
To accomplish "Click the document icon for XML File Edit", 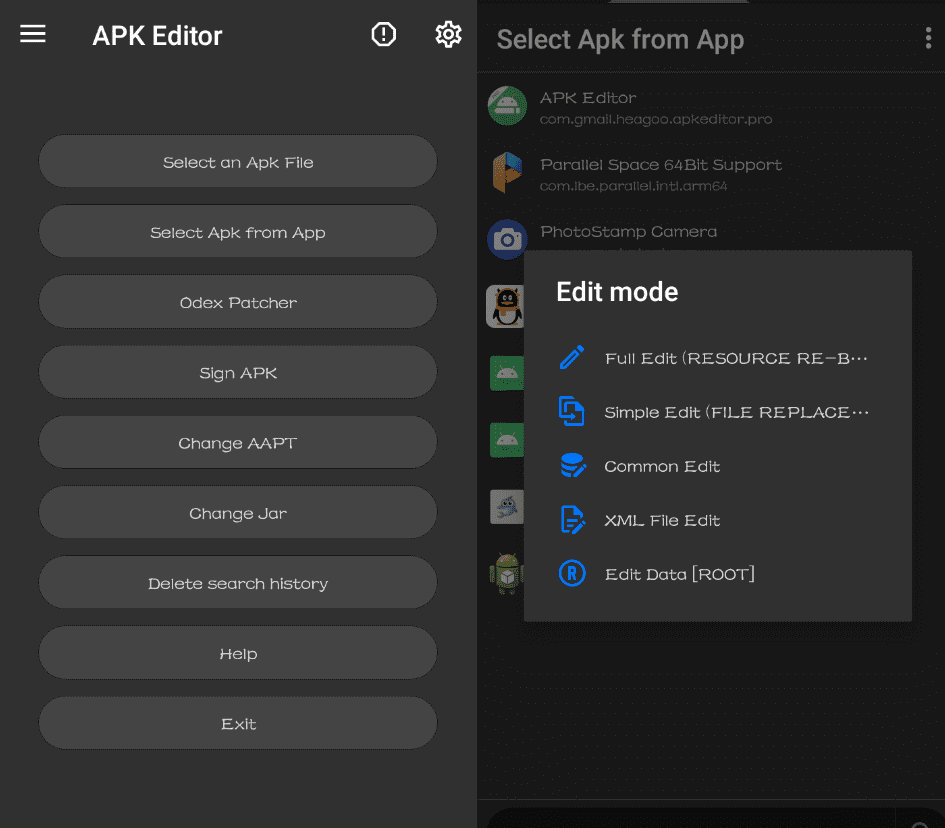I will [x=571, y=519].
